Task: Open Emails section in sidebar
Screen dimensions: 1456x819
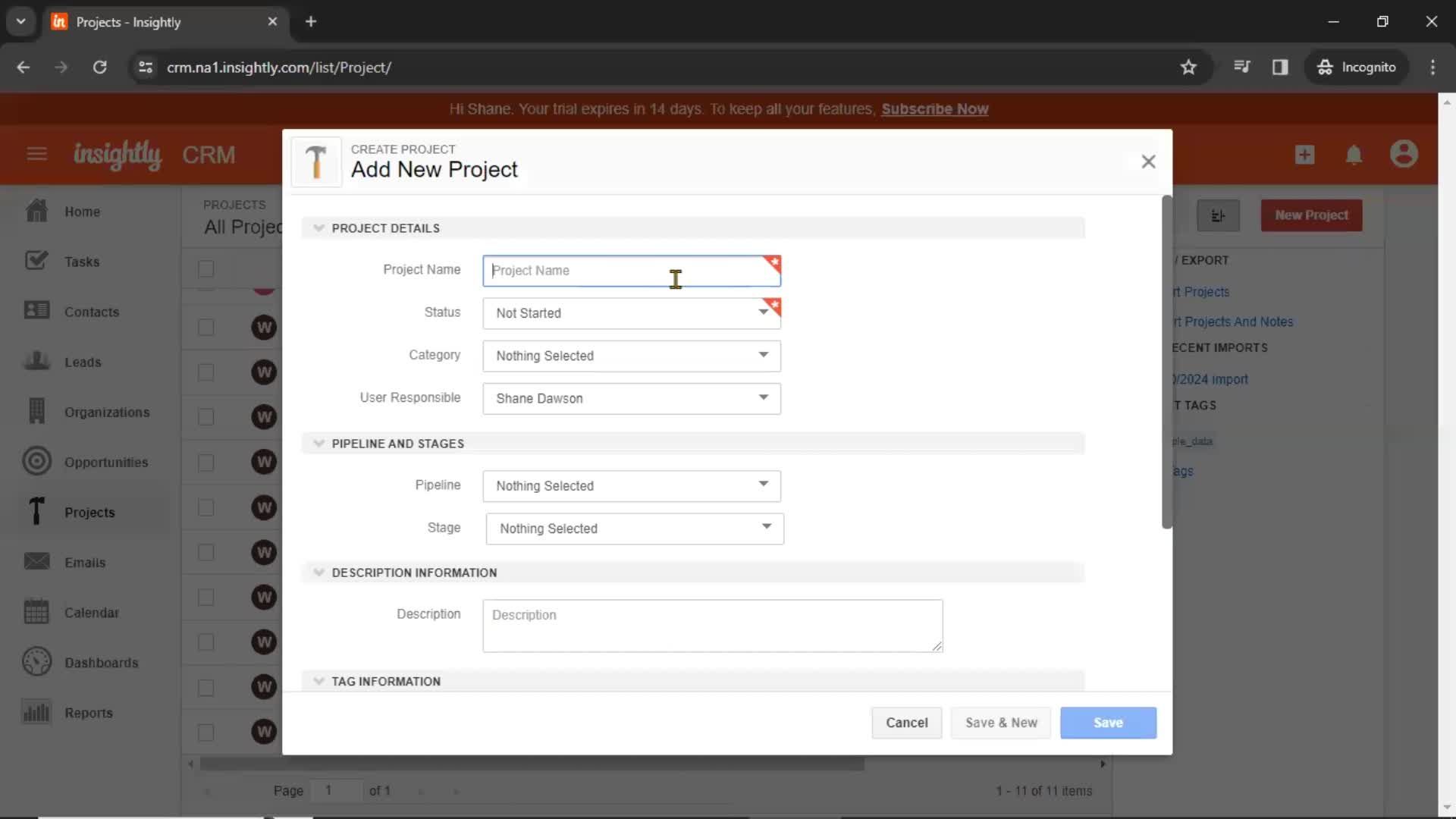Action: pyautogui.click(x=85, y=562)
